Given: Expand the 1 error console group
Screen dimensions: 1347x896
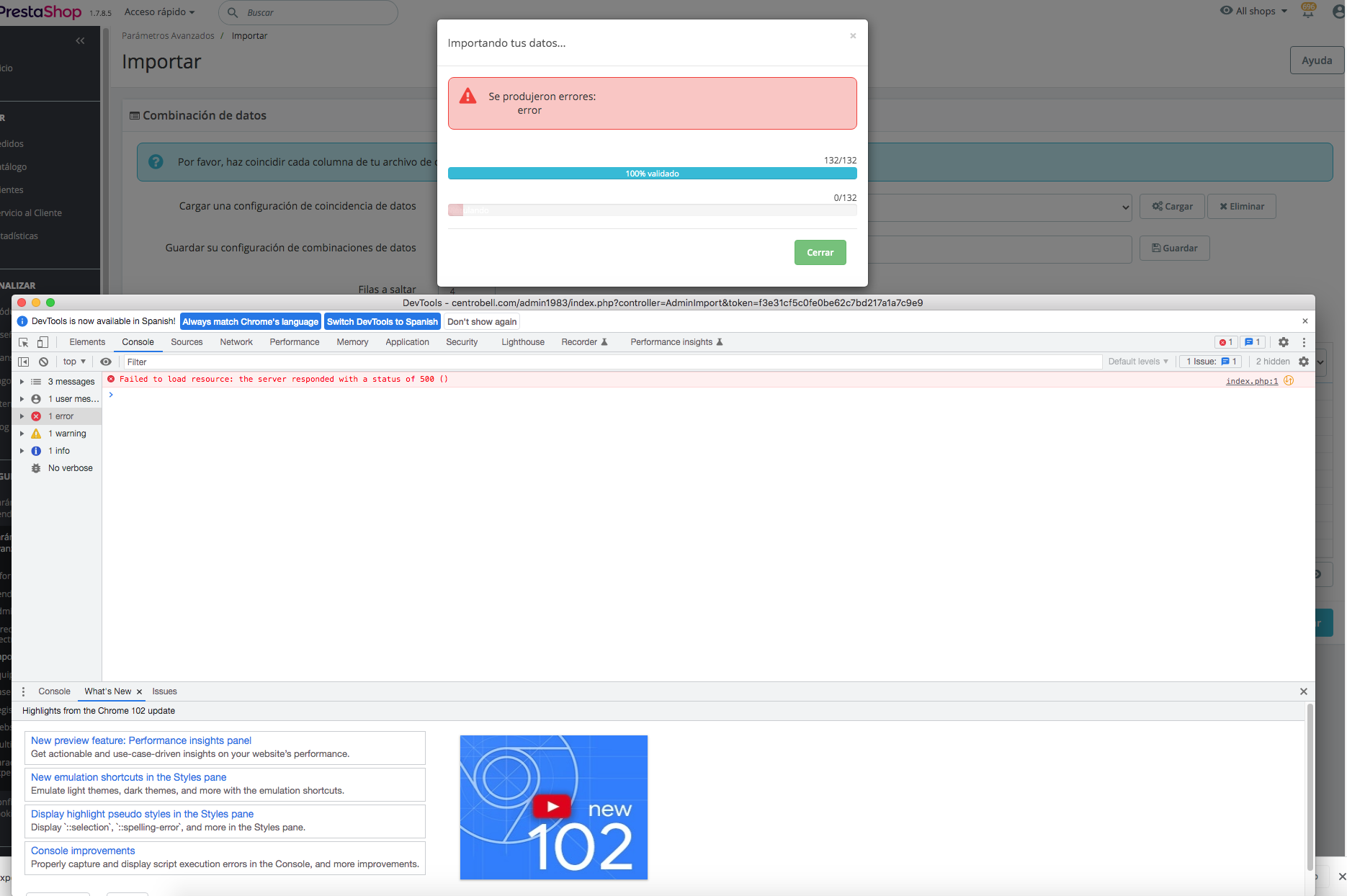Looking at the screenshot, I should coord(22,416).
